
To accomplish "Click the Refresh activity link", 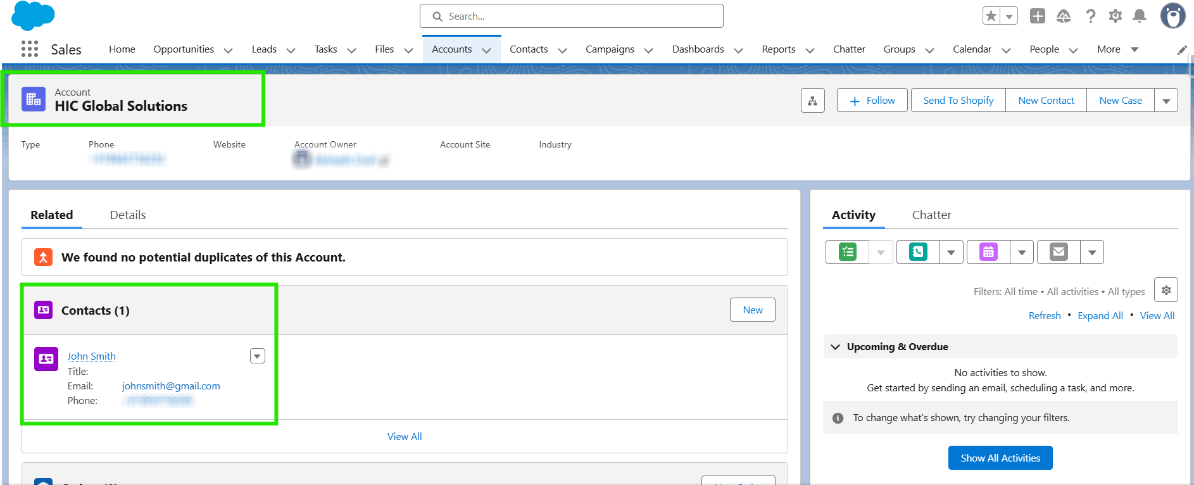I will (x=1044, y=315).
